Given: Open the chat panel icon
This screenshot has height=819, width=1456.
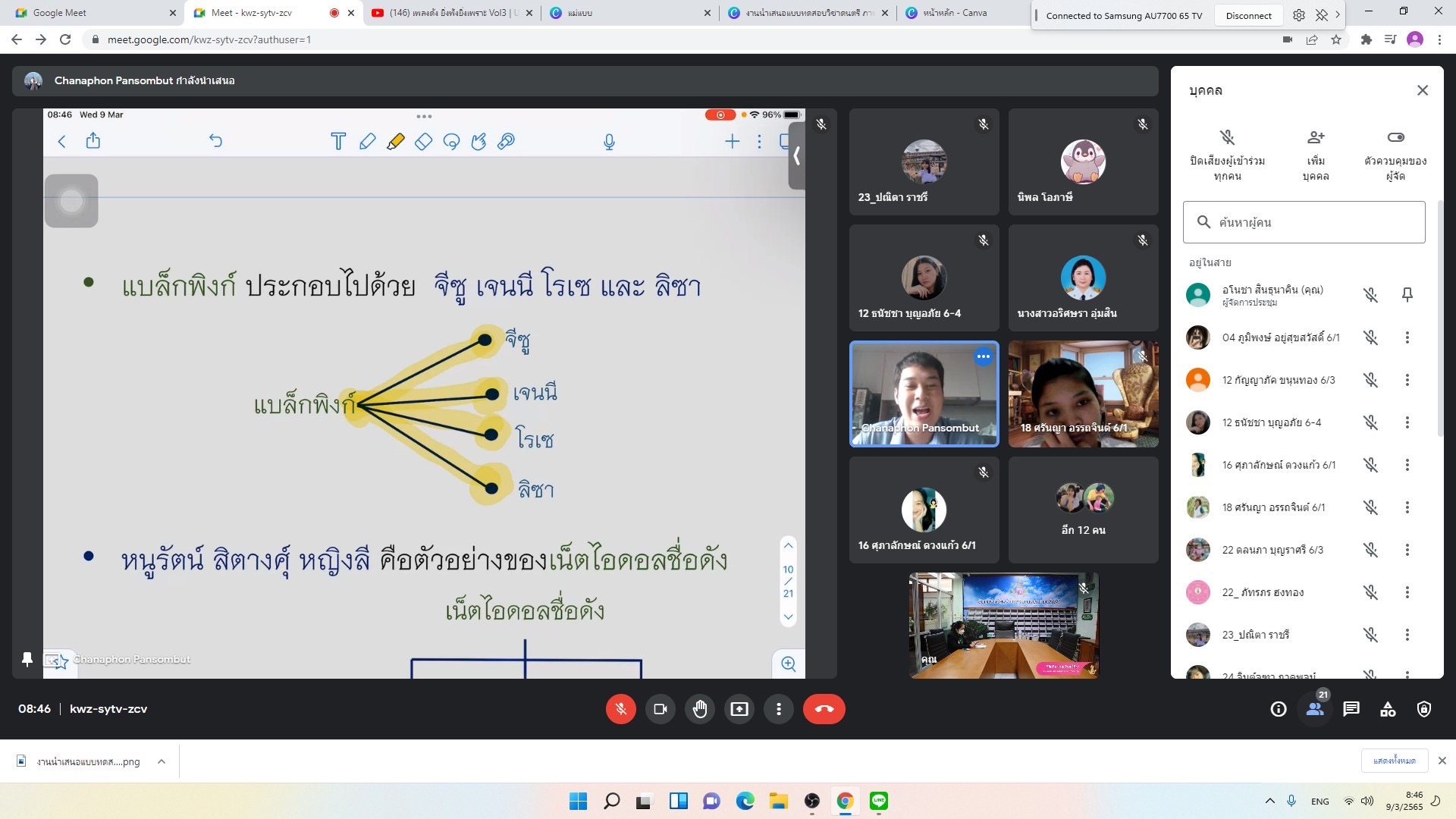Looking at the screenshot, I should pos(1351,709).
